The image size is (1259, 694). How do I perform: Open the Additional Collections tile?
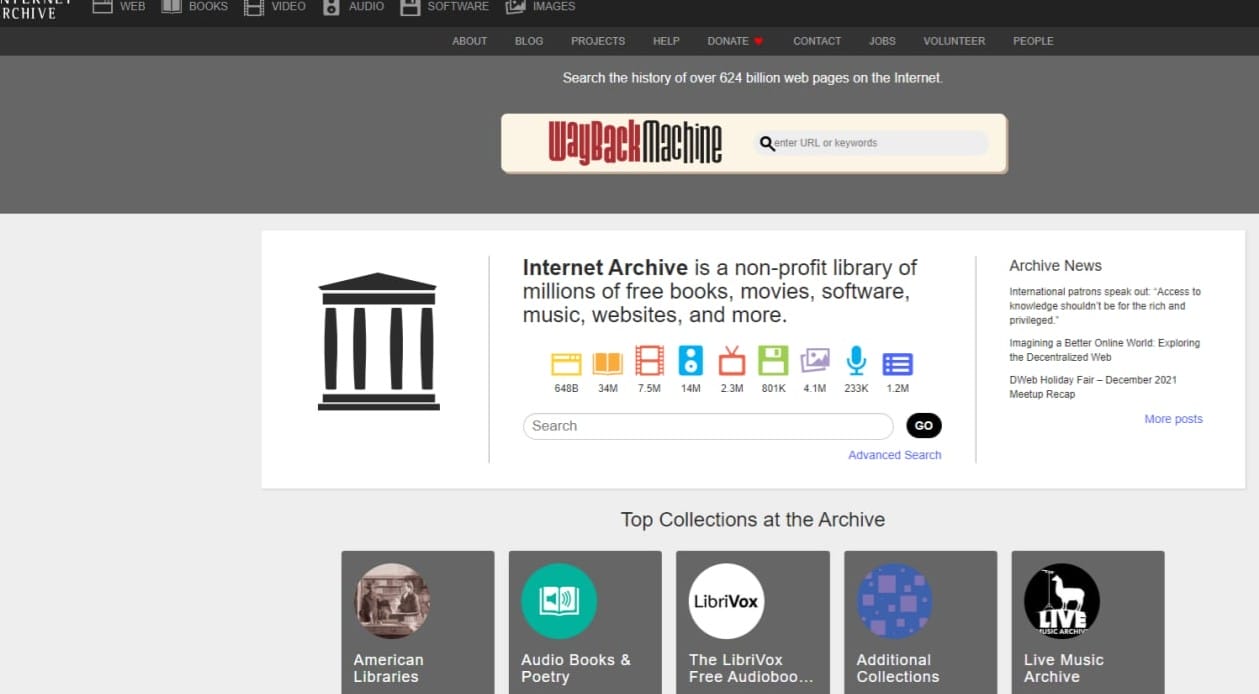coord(921,622)
